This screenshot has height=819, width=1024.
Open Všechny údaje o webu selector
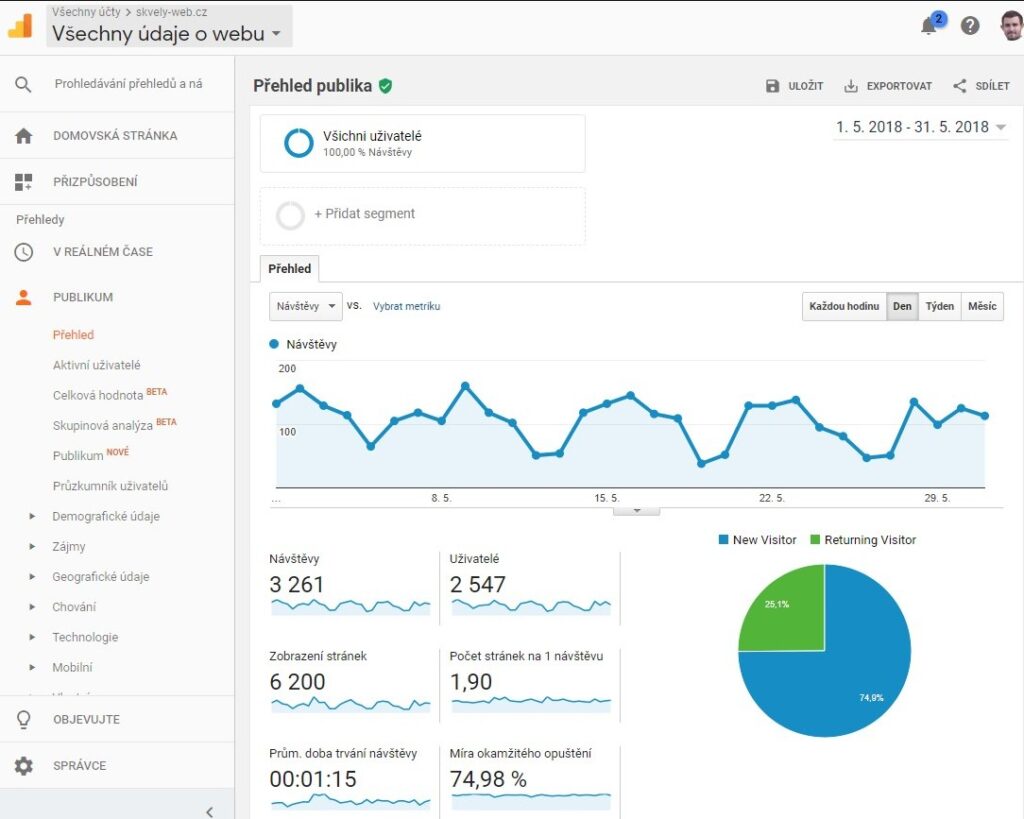click(167, 34)
